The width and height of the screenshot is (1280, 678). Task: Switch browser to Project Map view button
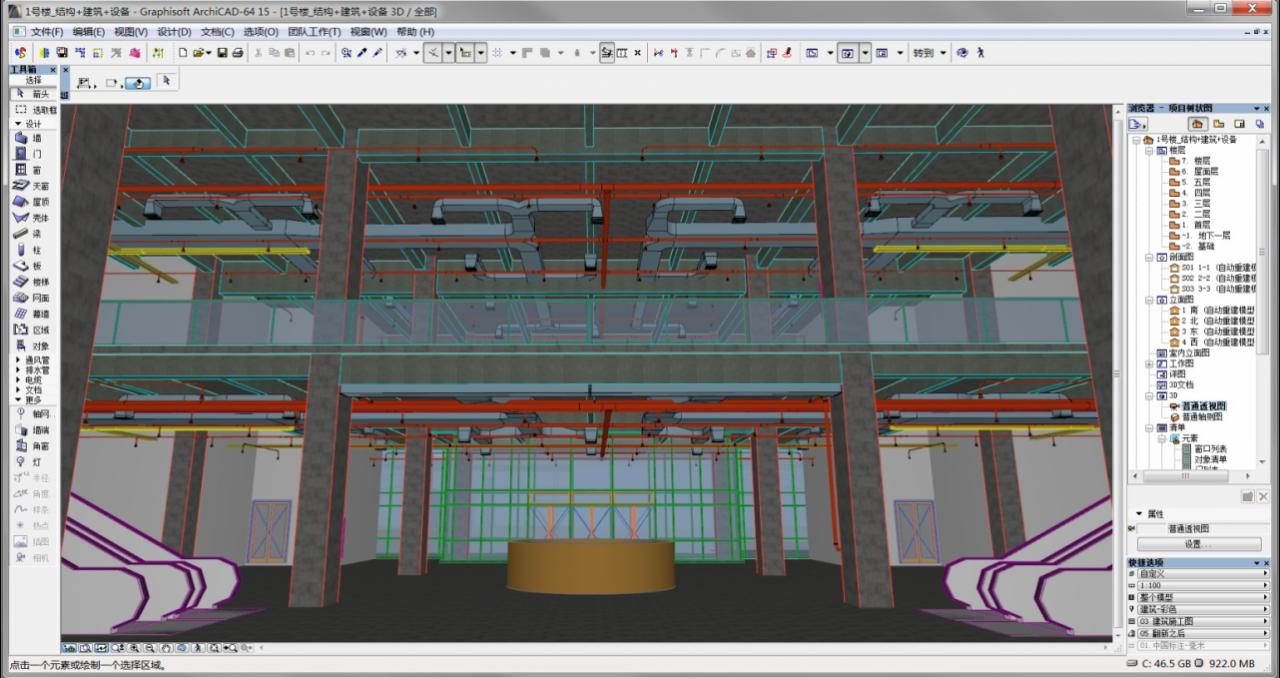pyautogui.click(x=1198, y=124)
